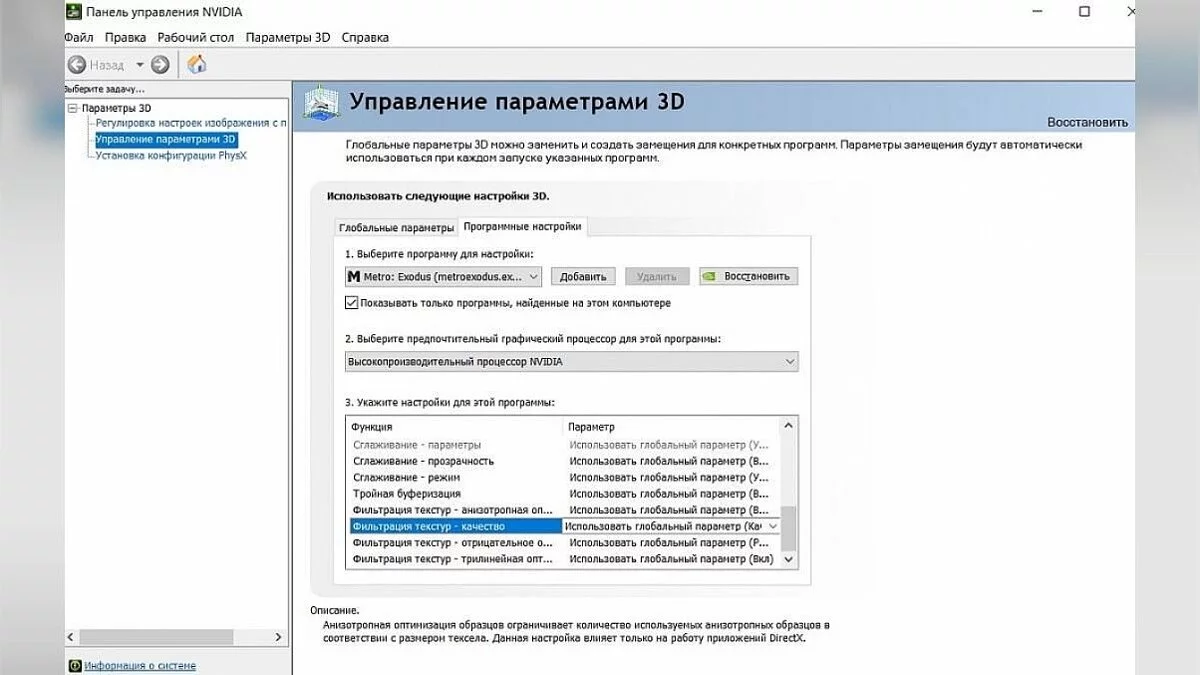This screenshot has height=675, width=1200.
Task: Click the Добавить button
Action: [x=583, y=277]
